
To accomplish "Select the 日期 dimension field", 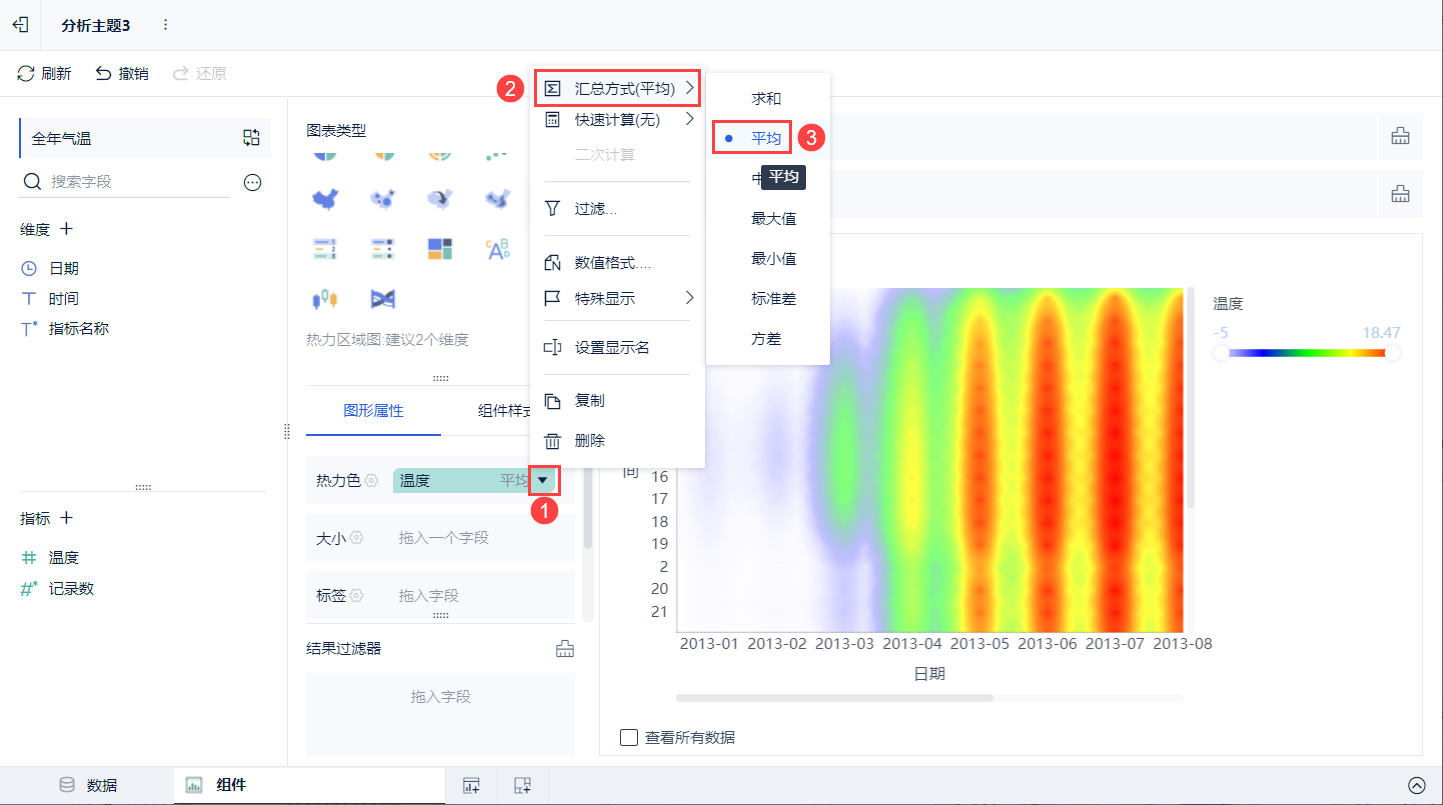I will (64, 268).
